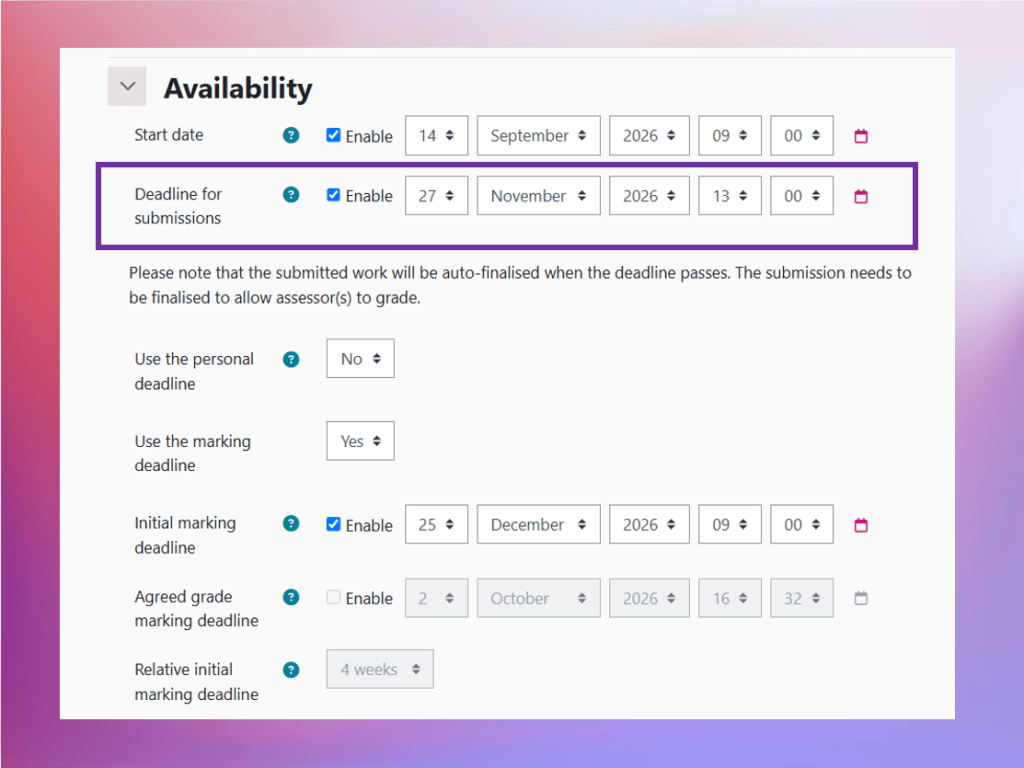This screenshot has height=768, width=1024.
Task: Click the Start date label
Action: [168, 135]
